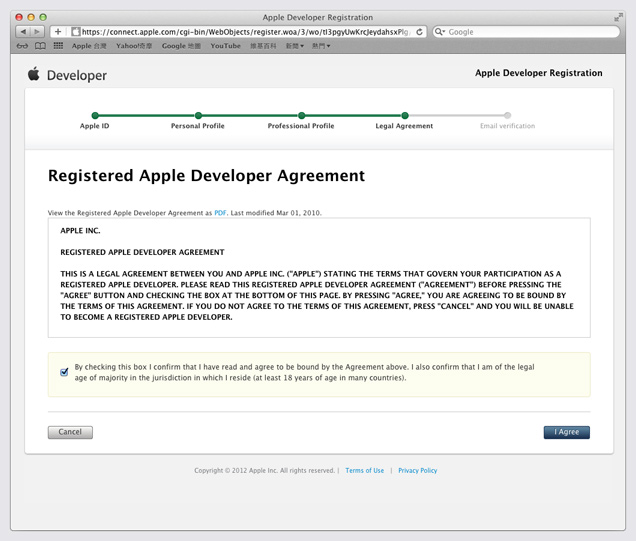Zoom the window with the green button
Viewport: 636px width, 541px height.
[x=43, y=17]
